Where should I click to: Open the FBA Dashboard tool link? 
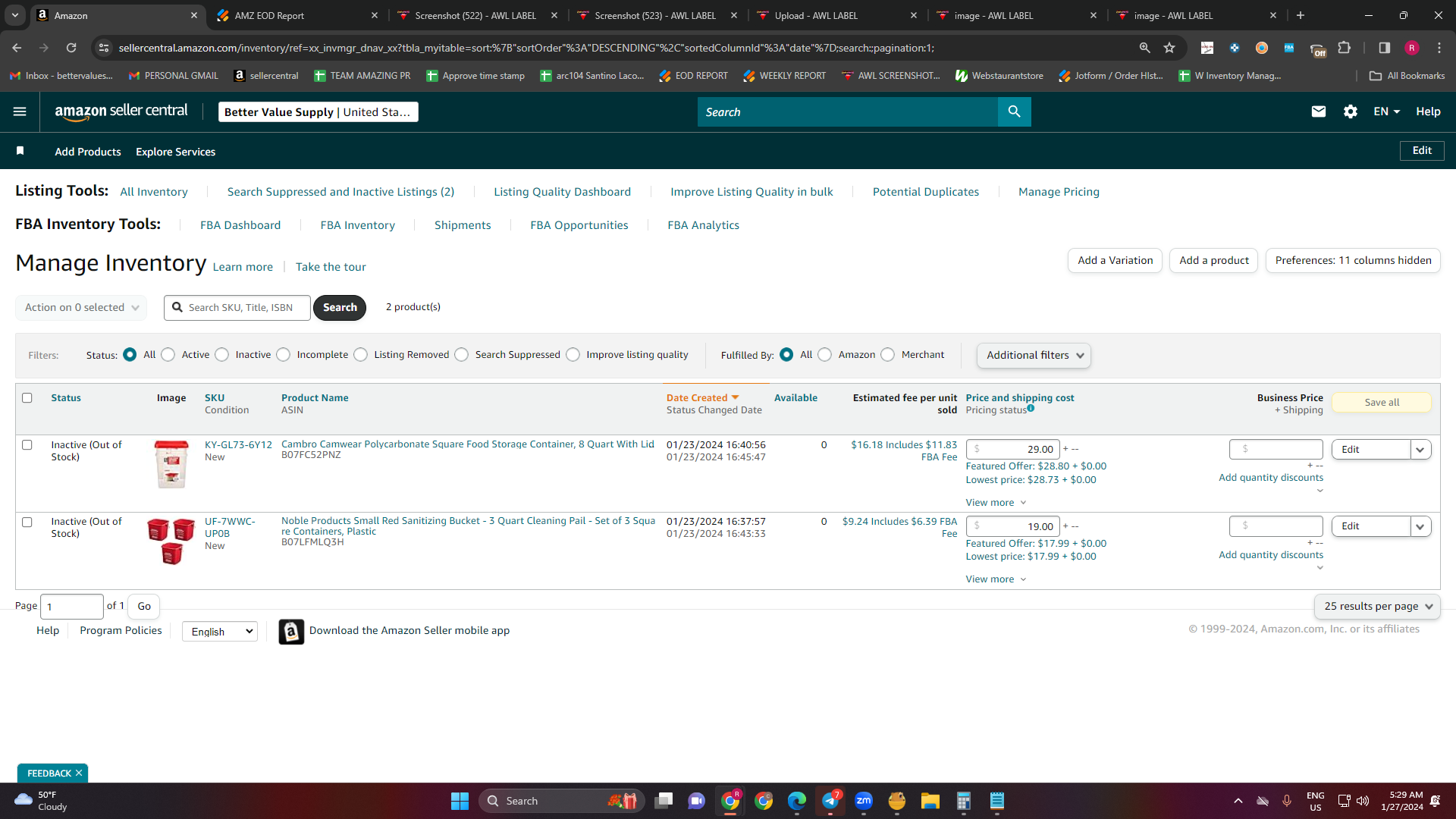[240, 225]
